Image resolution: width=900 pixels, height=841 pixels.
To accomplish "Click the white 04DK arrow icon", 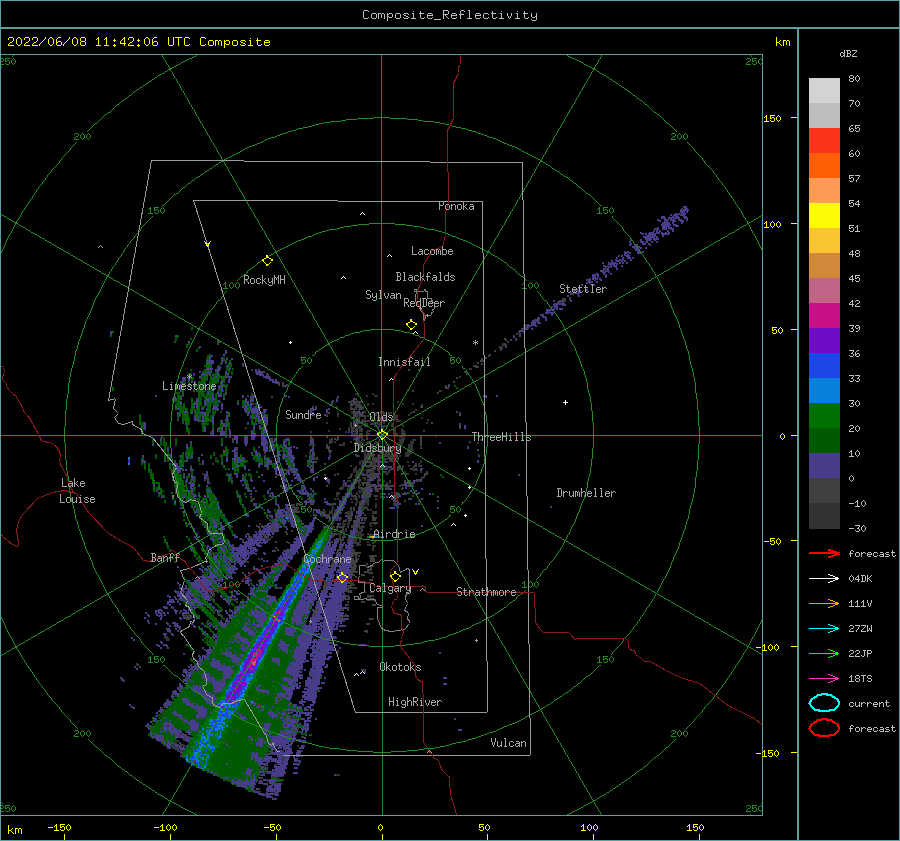I will point(824,578).
